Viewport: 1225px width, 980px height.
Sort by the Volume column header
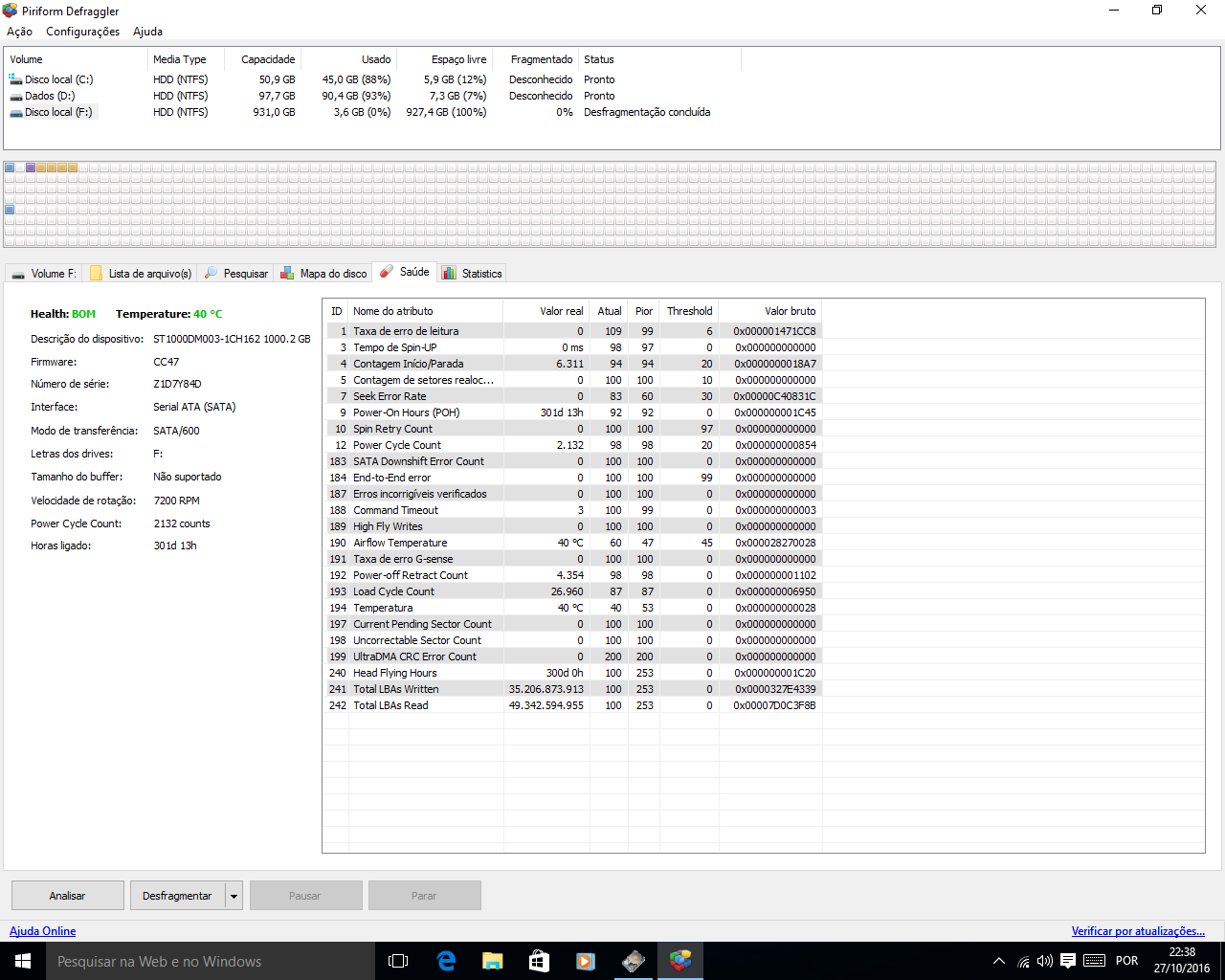[76, 59]
